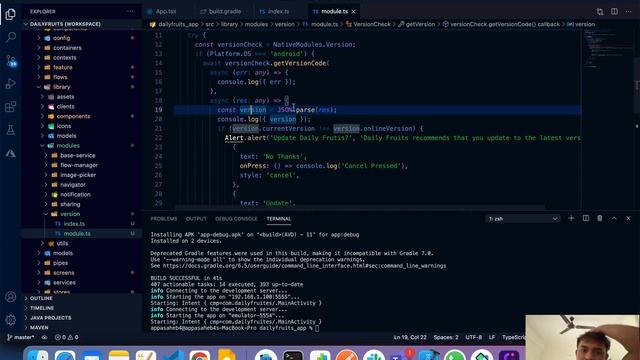Image resolution: width=640 pixels, height=360 pixels.
Task: Close the module.ts editor tab
Action: pyautogui.click(x=353, y=11)
